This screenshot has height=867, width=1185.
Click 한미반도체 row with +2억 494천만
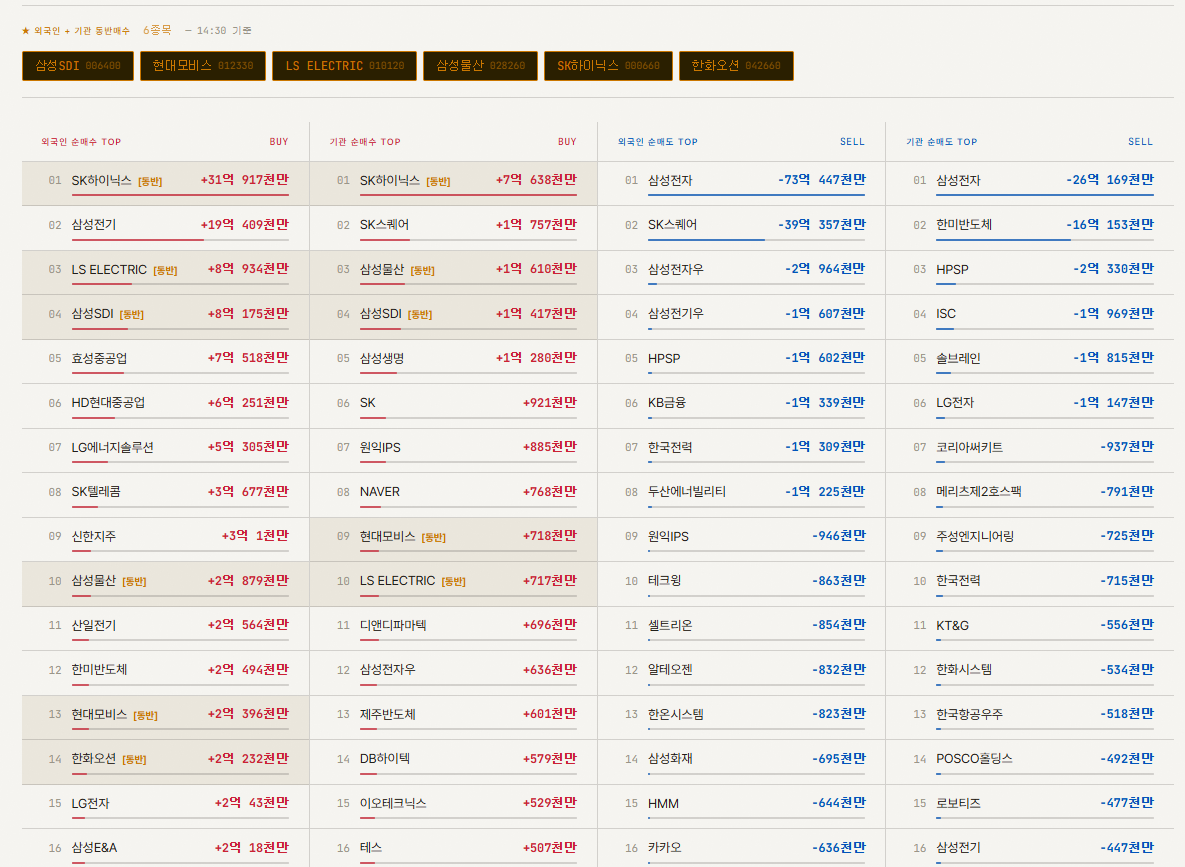[166, 673]
